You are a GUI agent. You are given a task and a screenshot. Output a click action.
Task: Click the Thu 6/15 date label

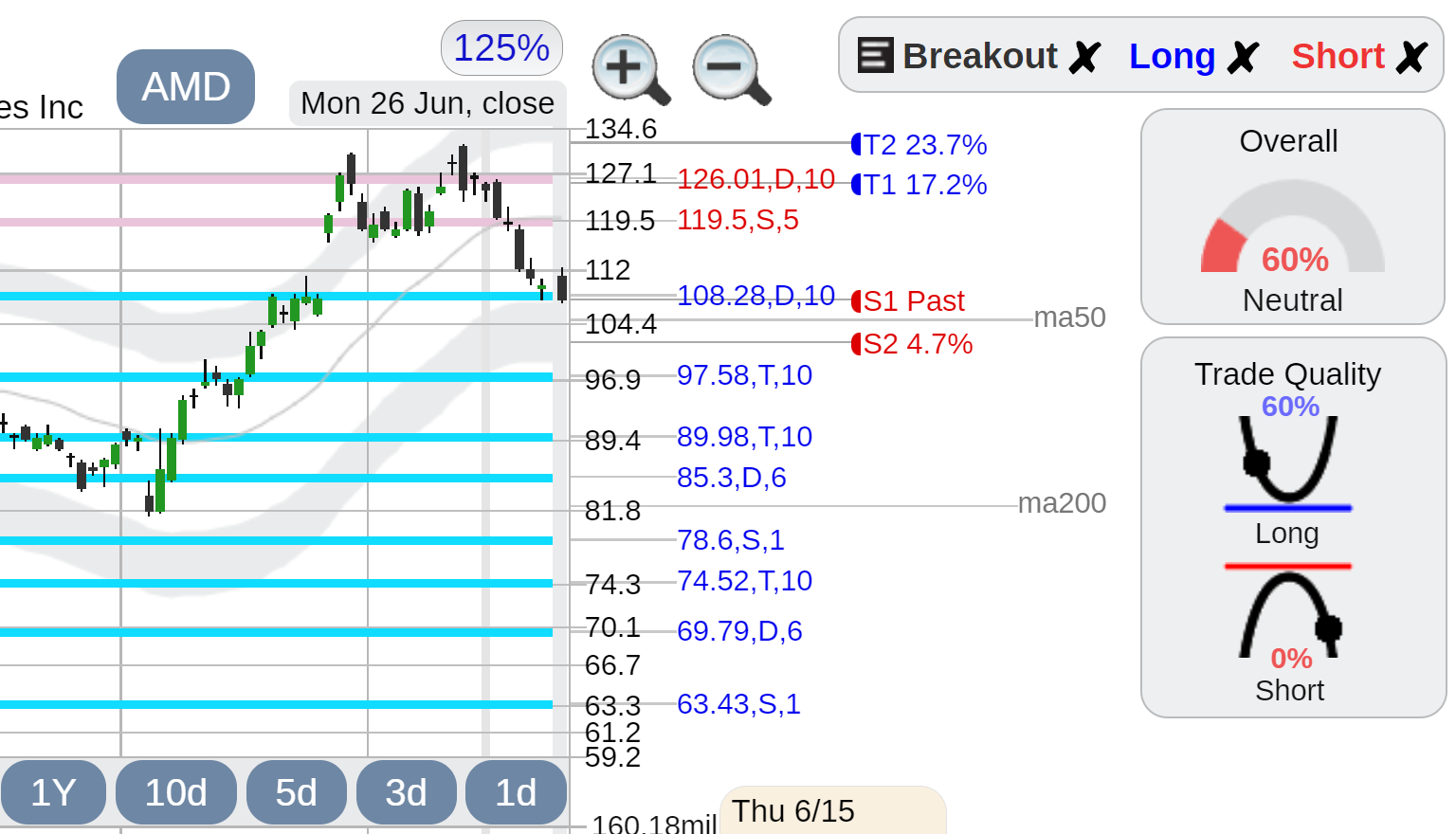click(x=793, y=811)
